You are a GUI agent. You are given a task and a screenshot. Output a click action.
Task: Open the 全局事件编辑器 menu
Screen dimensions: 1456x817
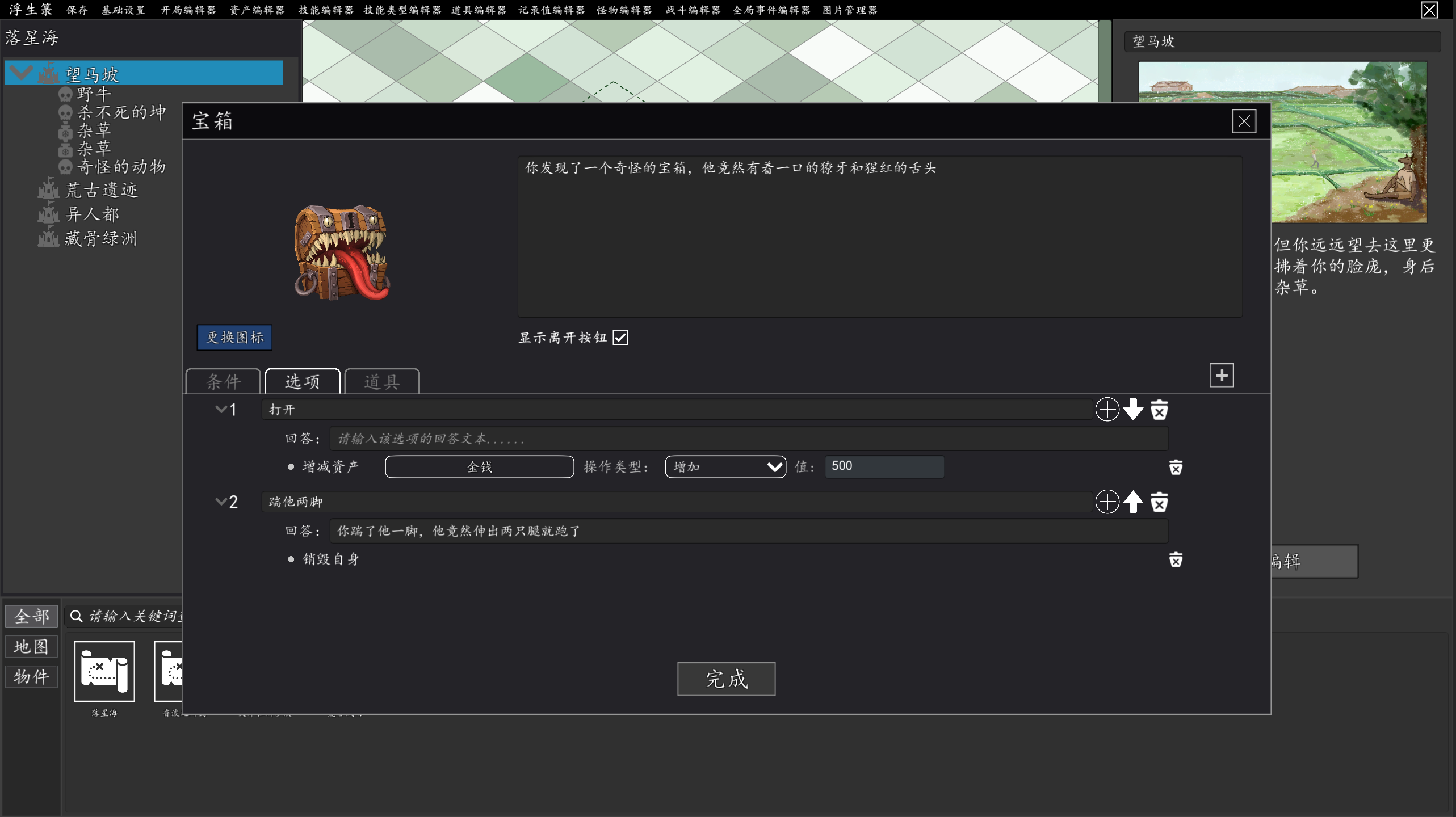tap(772, 10)
